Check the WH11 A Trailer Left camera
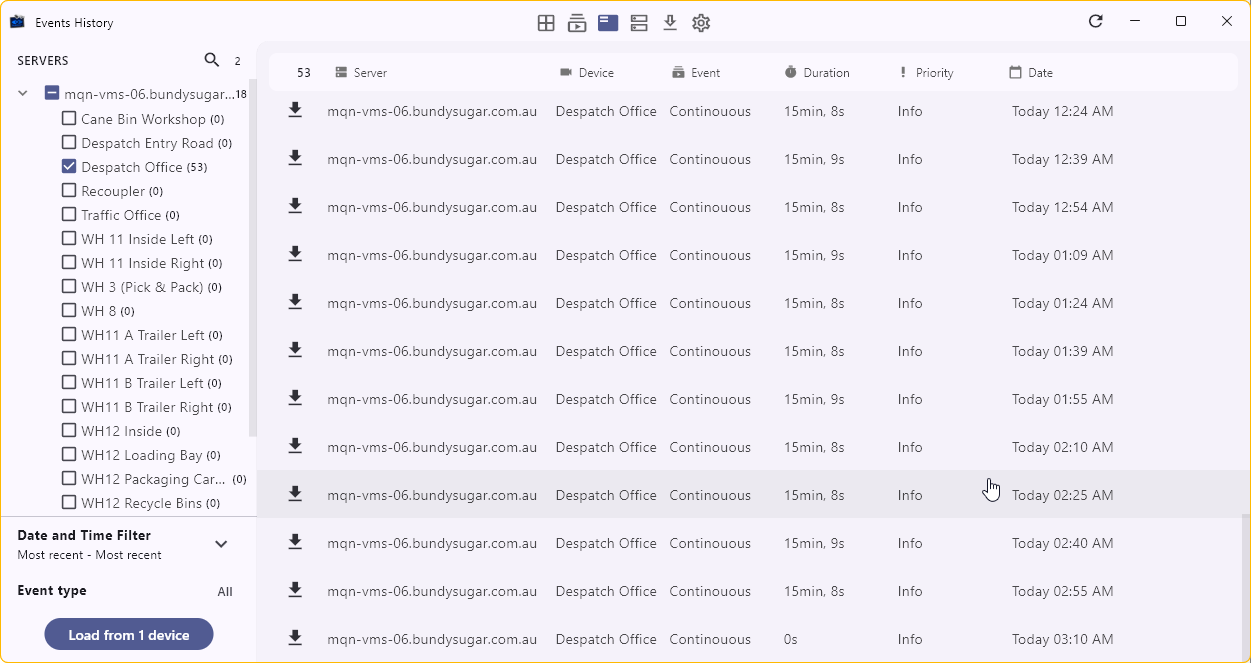 69,334
